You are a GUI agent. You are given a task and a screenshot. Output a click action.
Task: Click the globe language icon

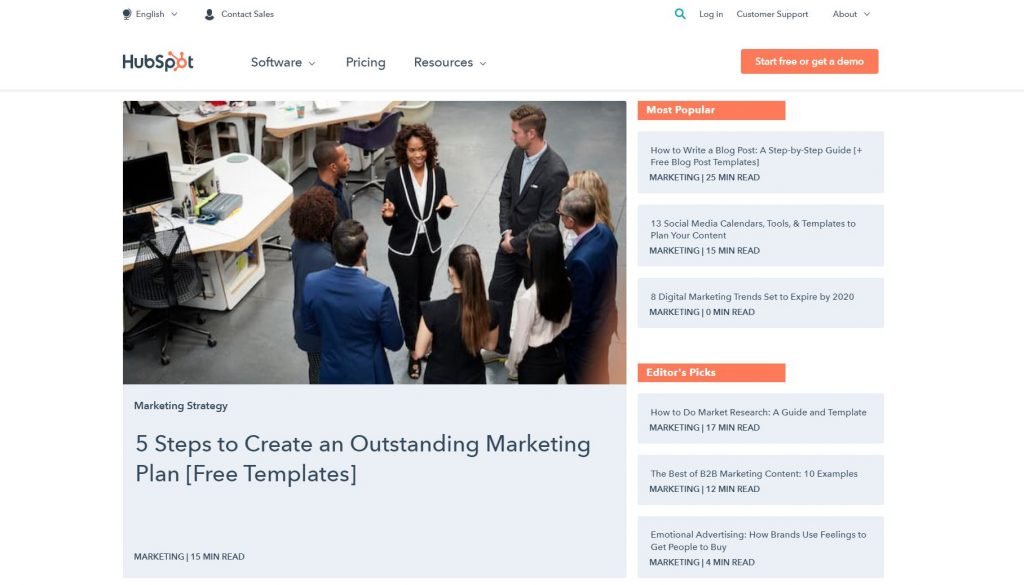127,15
